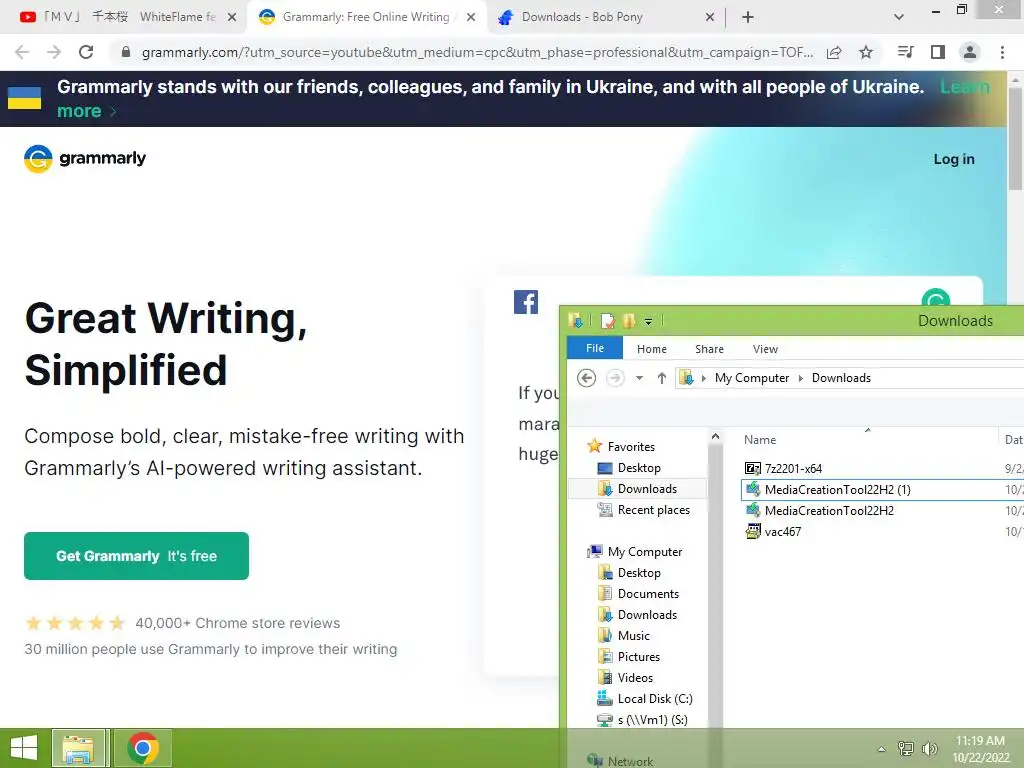Open the Windows Start button
Viewport: 1024px width, 768px height.
pyautogui.click(x=24, y=748)
